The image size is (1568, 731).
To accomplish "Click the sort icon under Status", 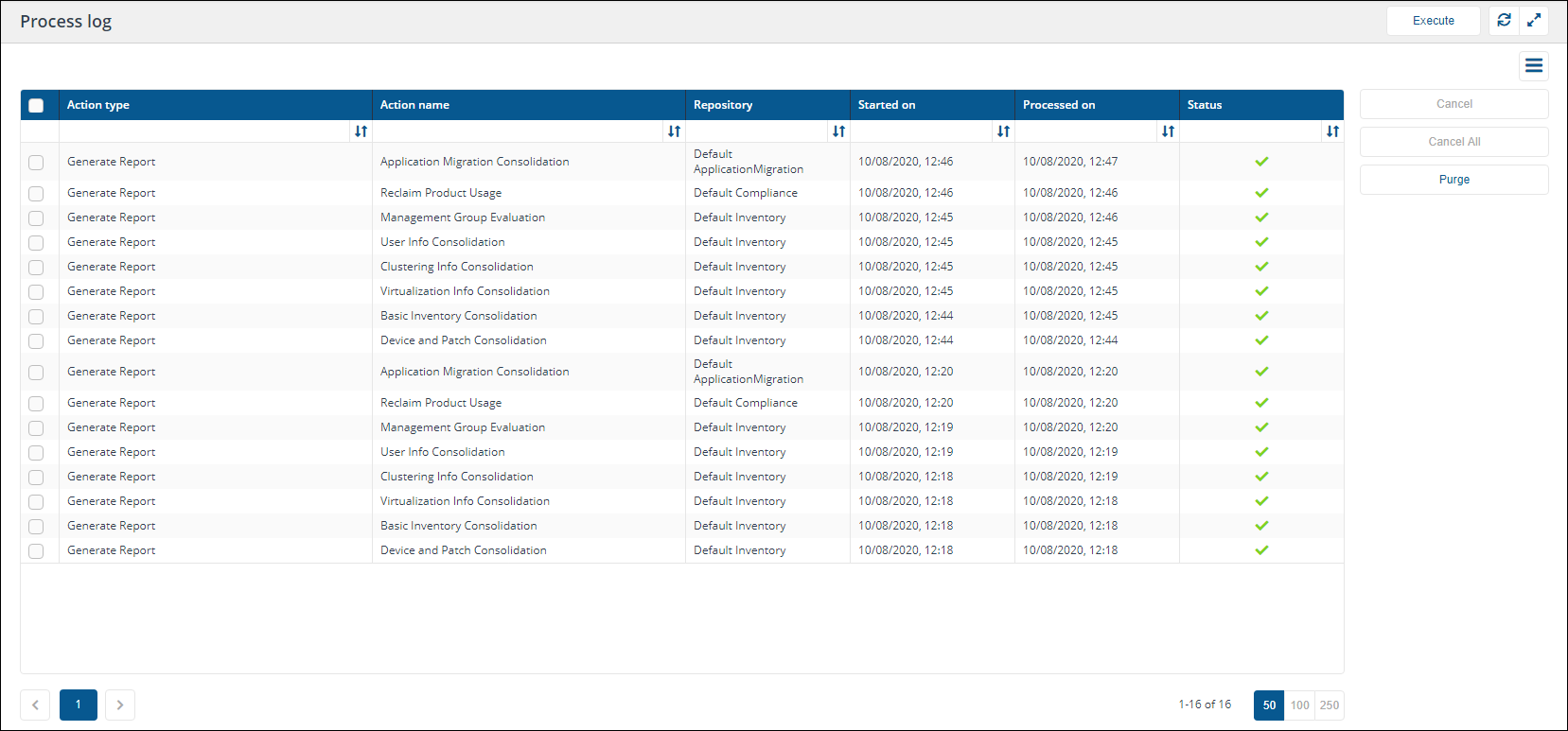I will pyautogui.click(x=1332, y=131).
